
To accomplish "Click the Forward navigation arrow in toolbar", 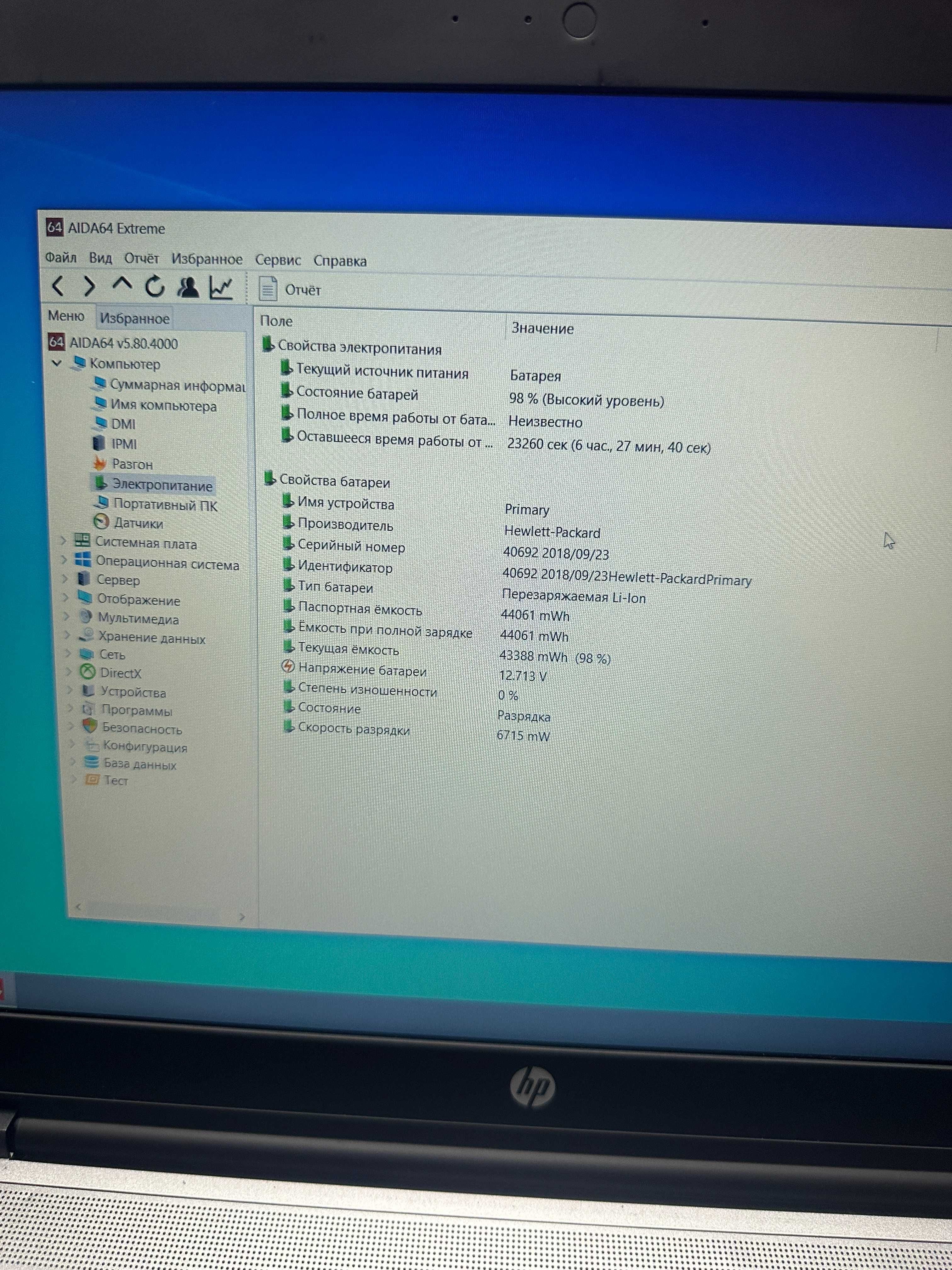I will pyautogui.click(x=89, y=286).
